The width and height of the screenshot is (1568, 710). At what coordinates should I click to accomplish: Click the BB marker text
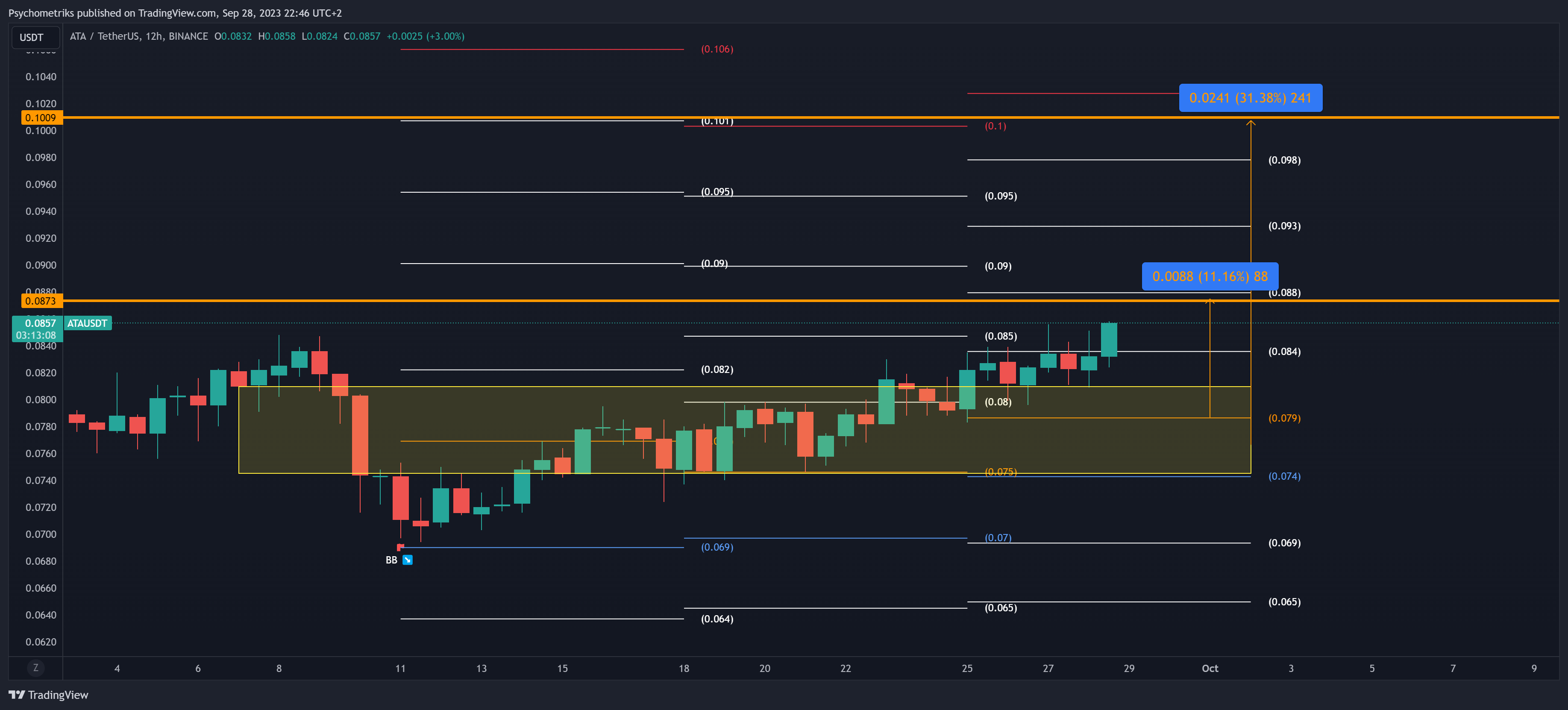click(391, 560)
